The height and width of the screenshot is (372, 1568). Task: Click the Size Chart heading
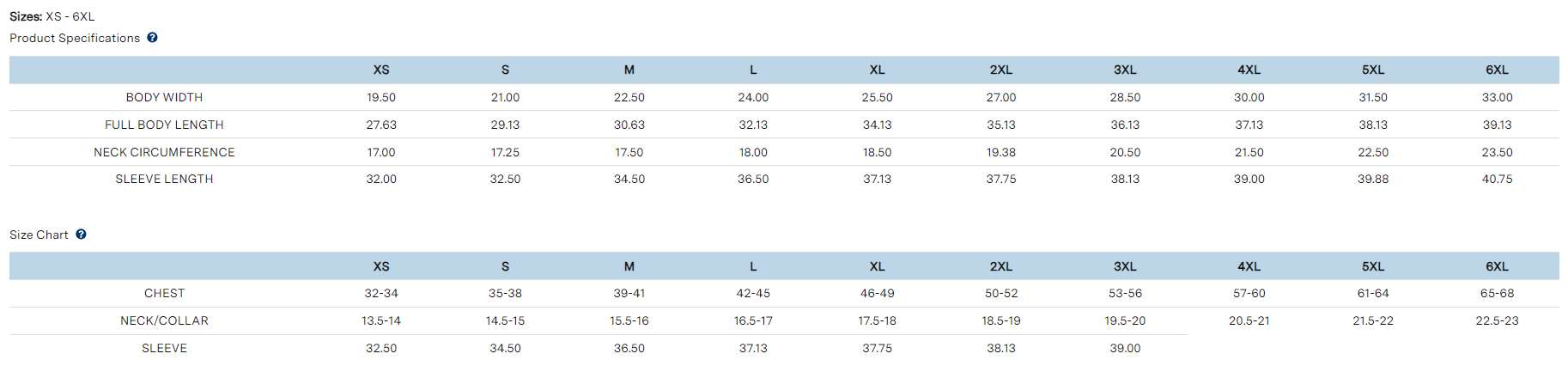[39, 235]
